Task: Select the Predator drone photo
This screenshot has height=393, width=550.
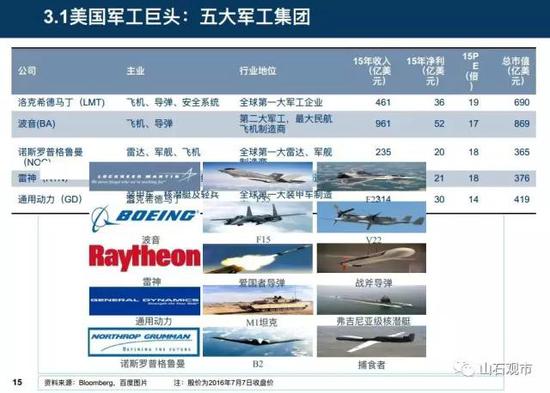Action: tap(371, 342)
